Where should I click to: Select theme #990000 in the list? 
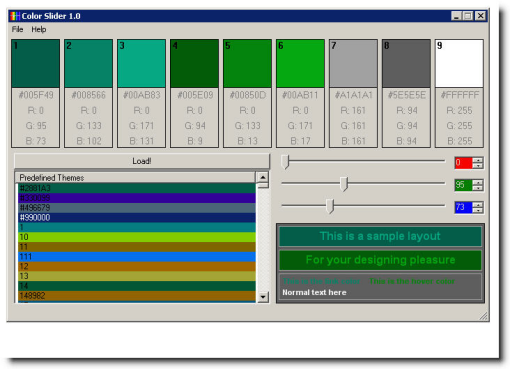pyautogui.click(x=137, y=217)
